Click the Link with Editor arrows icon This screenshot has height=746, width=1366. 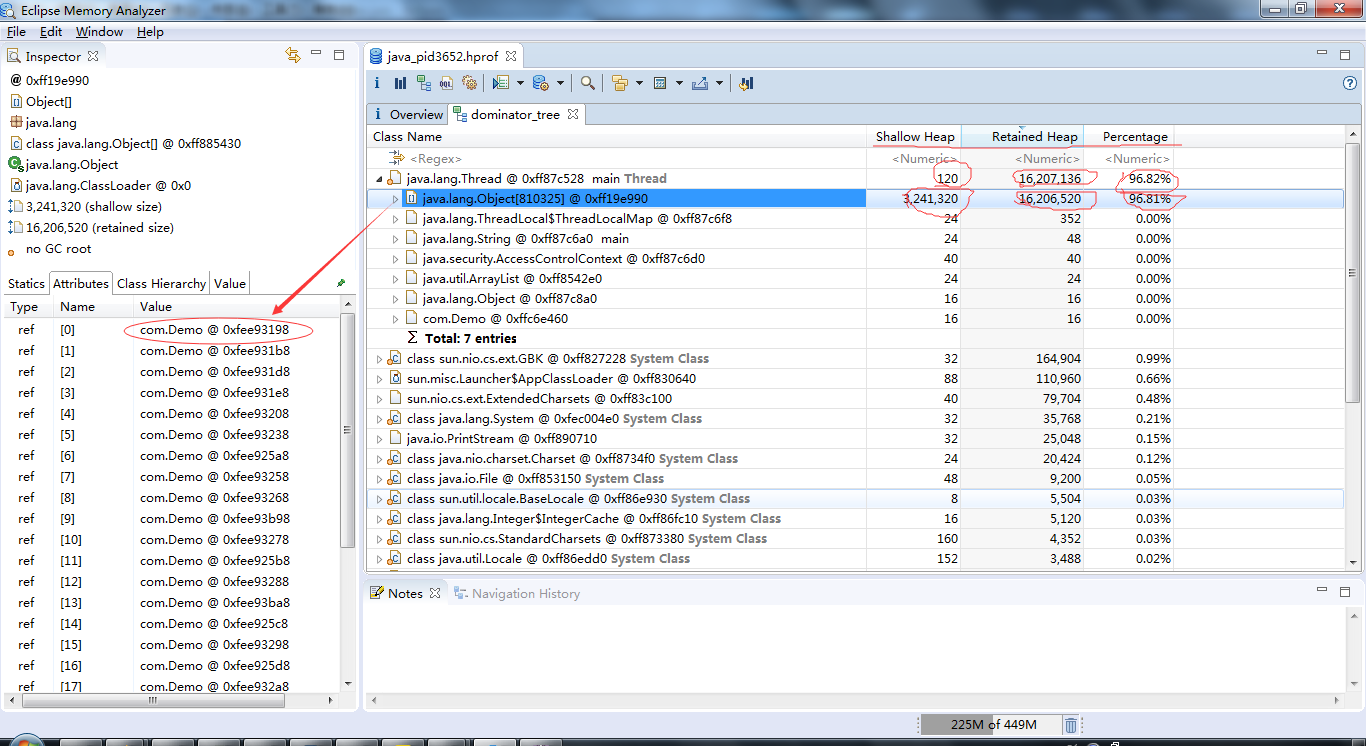click(x=292, y=56)
